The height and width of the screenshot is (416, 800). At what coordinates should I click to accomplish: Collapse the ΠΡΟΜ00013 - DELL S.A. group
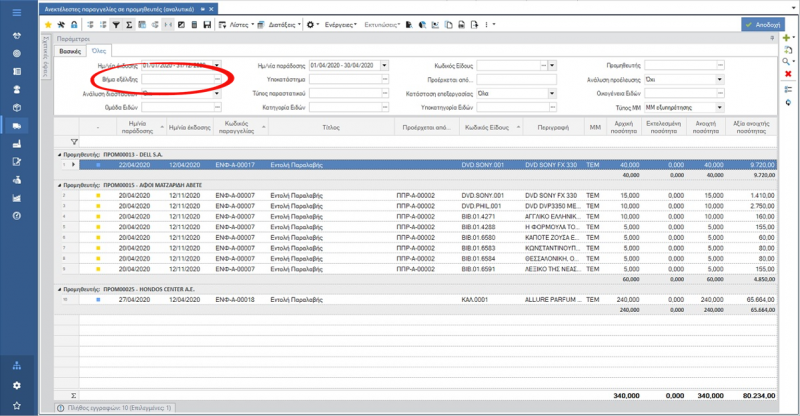pyautogui.click(x=59, y=154)
